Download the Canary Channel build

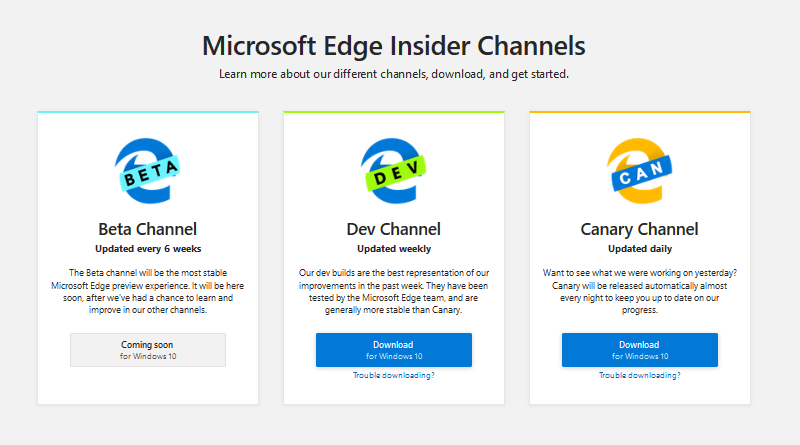click(x=640, y=350)
